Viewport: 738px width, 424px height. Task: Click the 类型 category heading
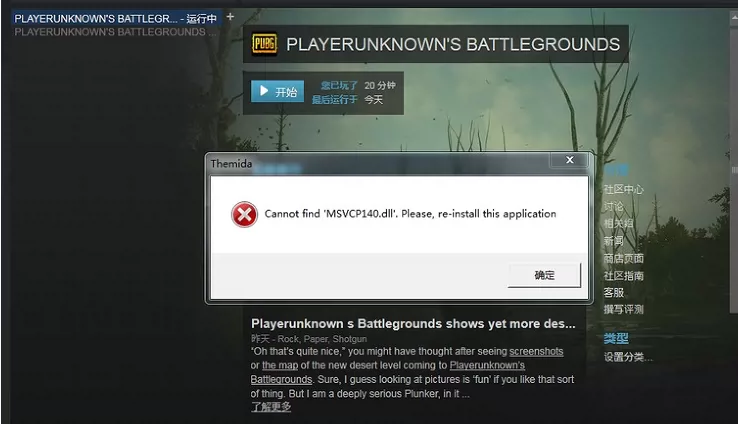coord(616,338)
